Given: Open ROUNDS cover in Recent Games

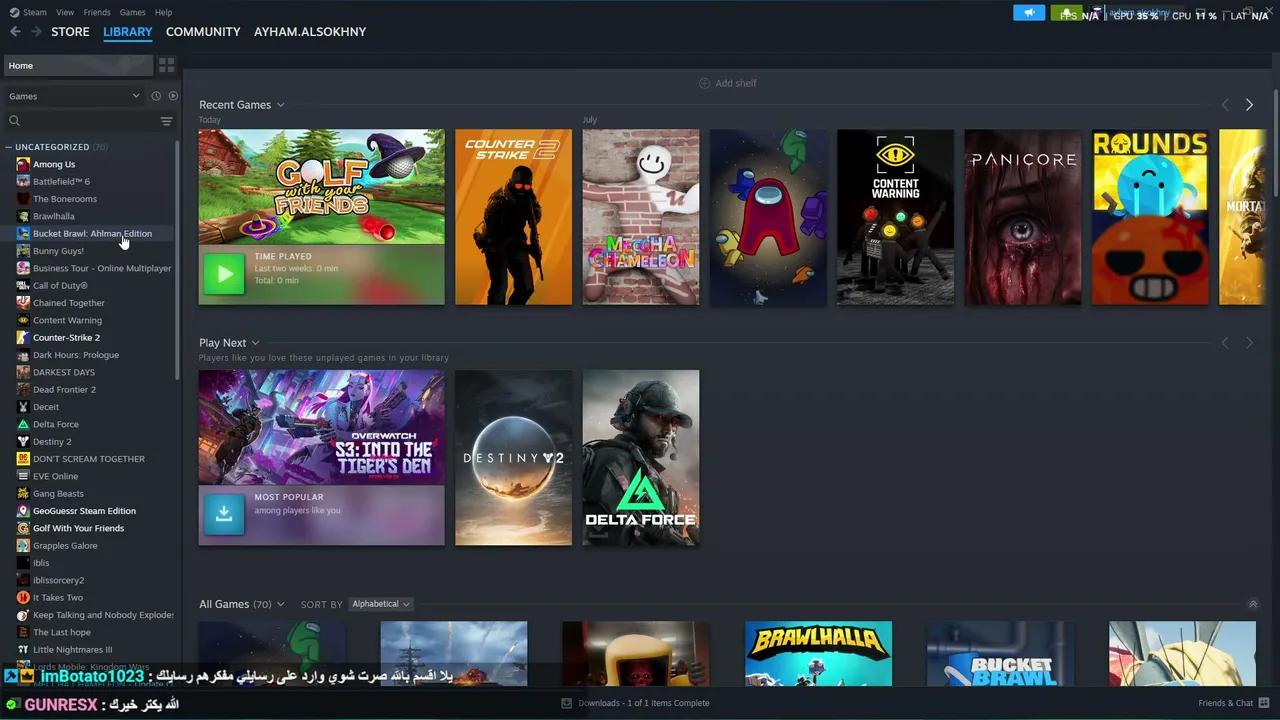Looking at the screenshot, I should tap(1150, 217).
